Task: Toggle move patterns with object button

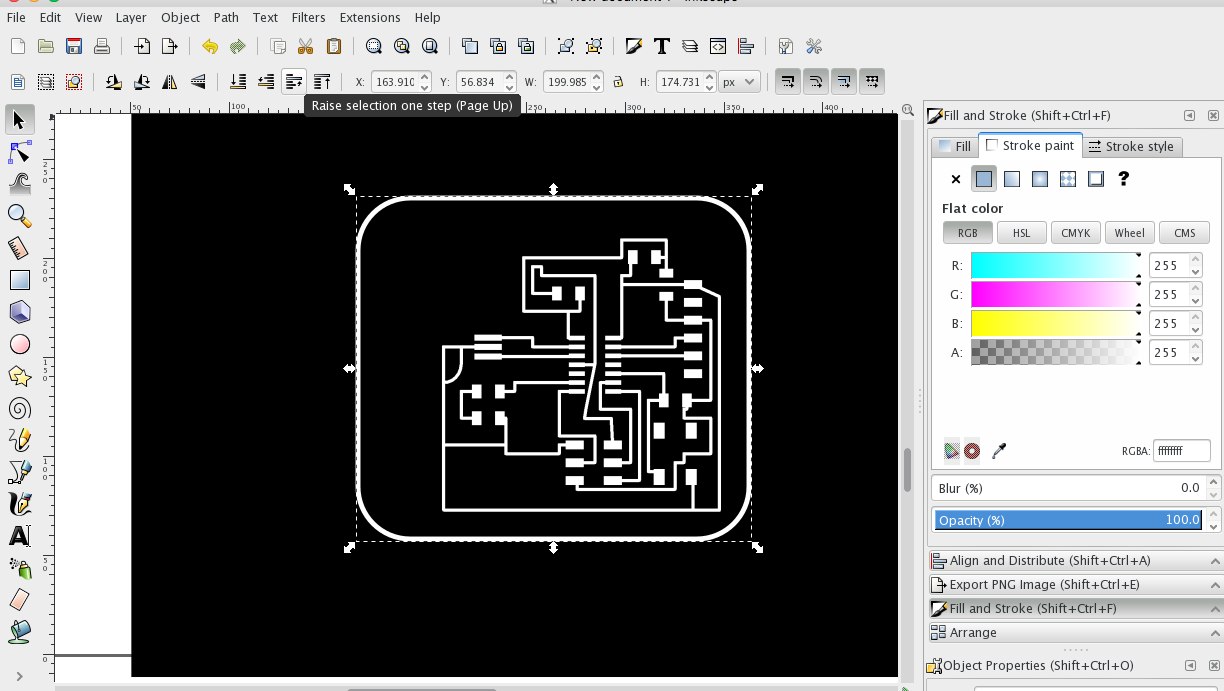Action: coord(872,81)
